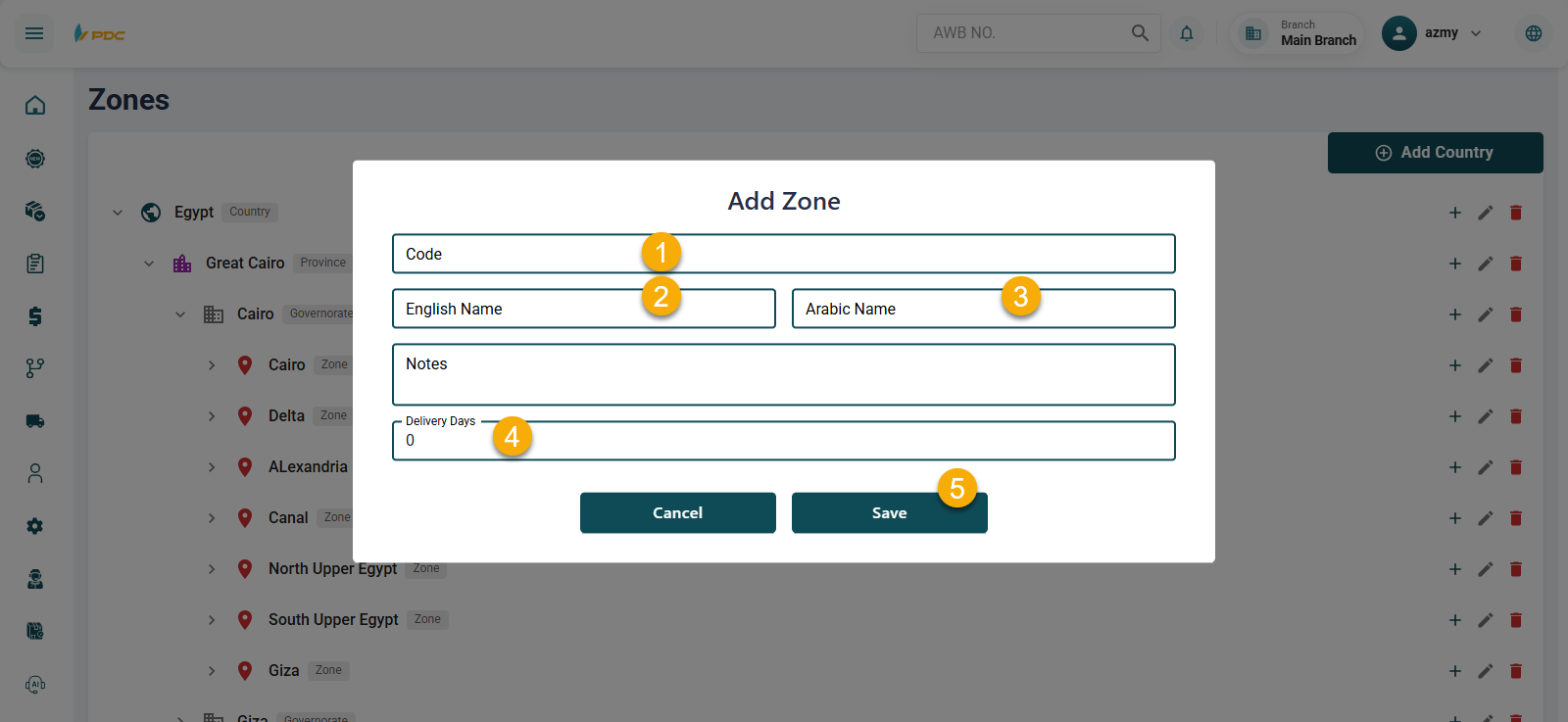
Task: Add child under Giza zone row
Action: [1455, 671]
